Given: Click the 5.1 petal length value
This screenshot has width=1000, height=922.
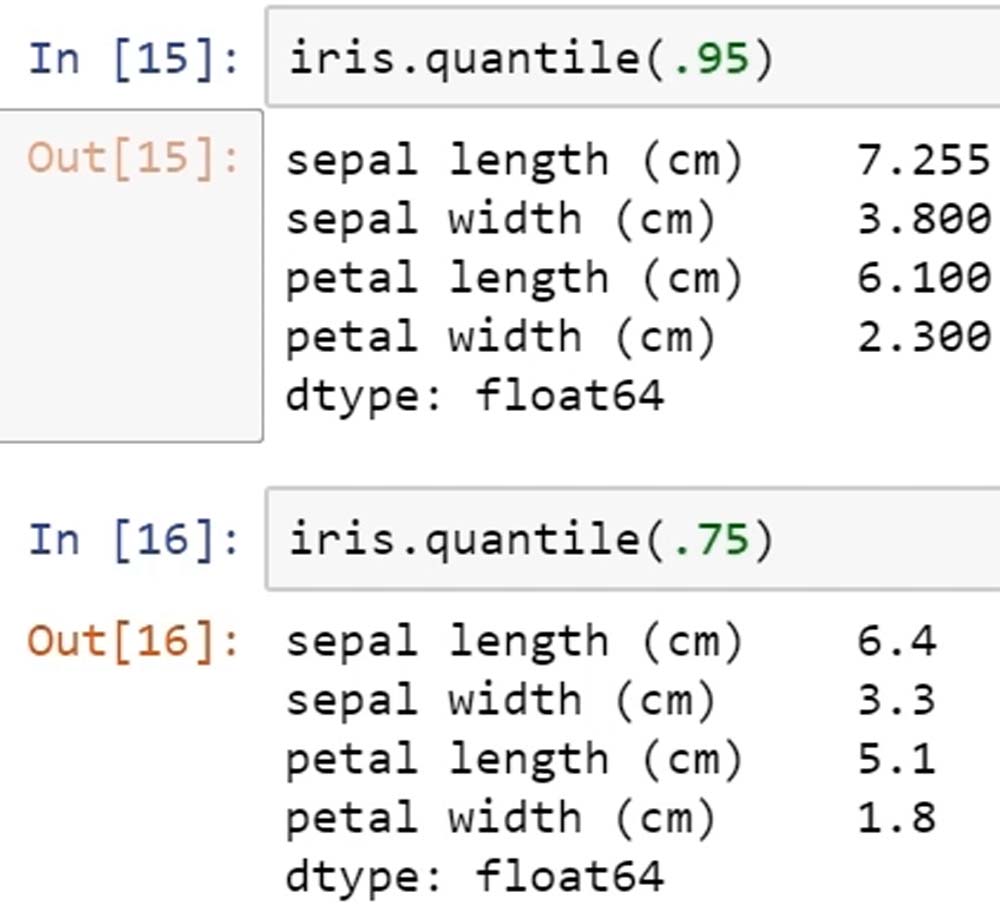Looking at the screenshot, I should [x=896, y=759].
